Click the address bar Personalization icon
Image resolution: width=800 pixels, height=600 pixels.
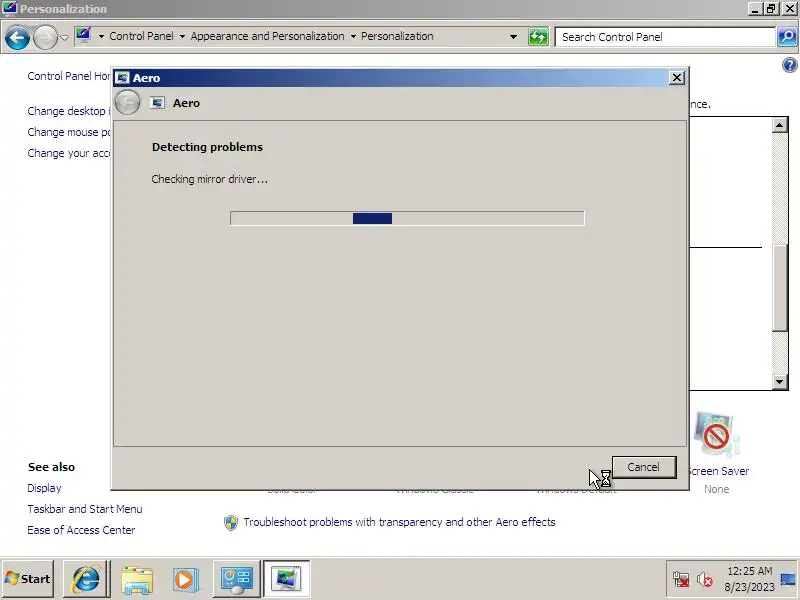click(x=83, y=36)
